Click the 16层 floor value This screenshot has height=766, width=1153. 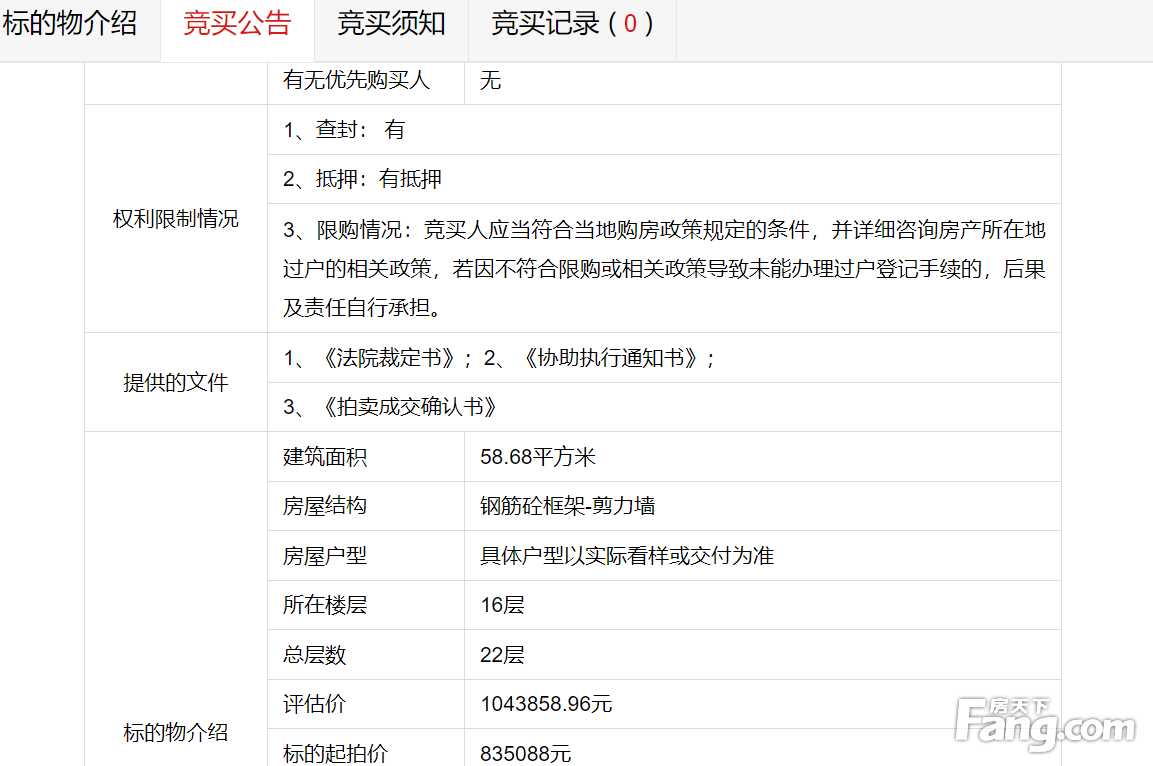coord(502,605)
